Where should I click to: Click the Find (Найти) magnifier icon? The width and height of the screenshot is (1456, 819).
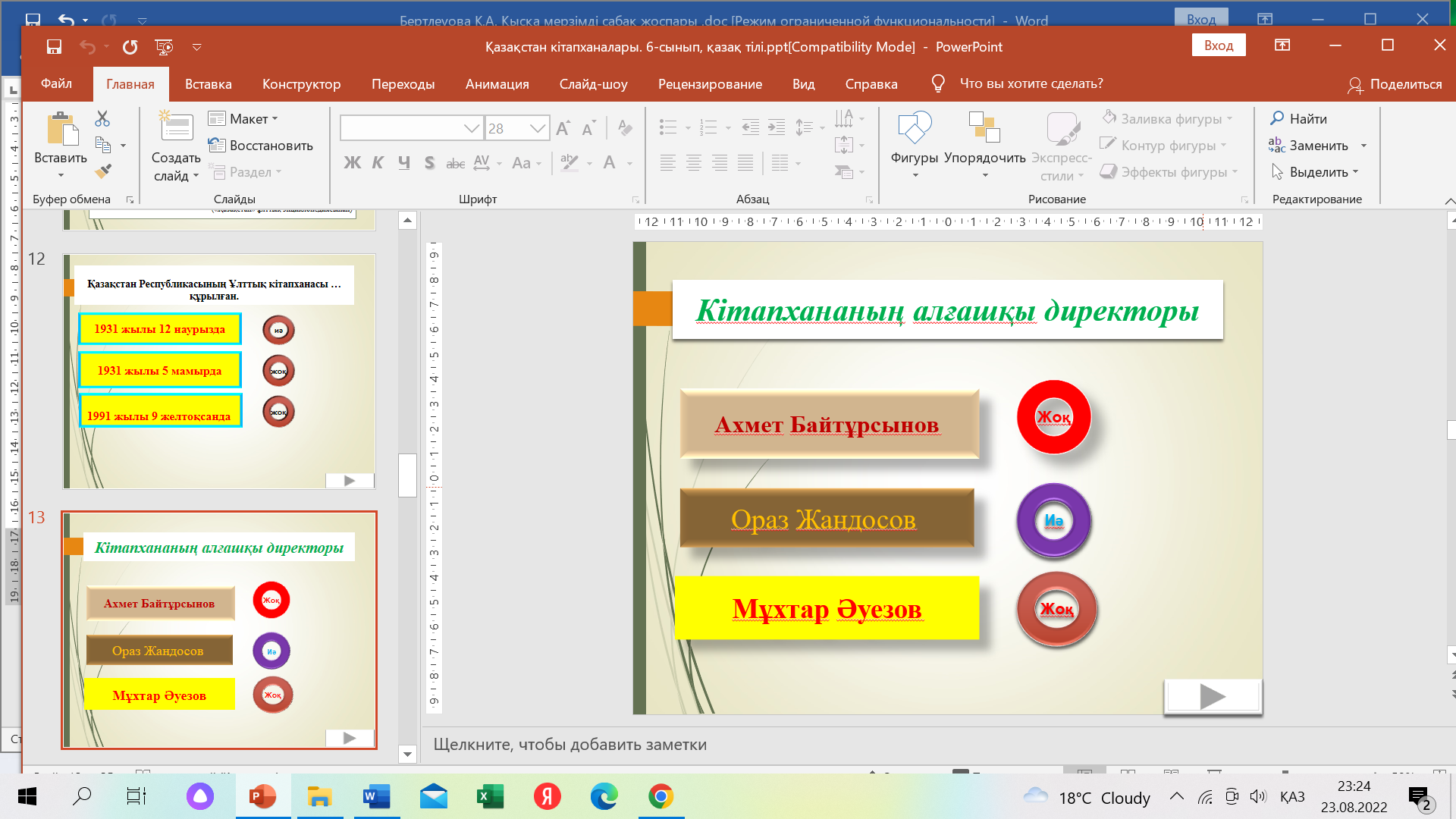(x=1278, y=118)
